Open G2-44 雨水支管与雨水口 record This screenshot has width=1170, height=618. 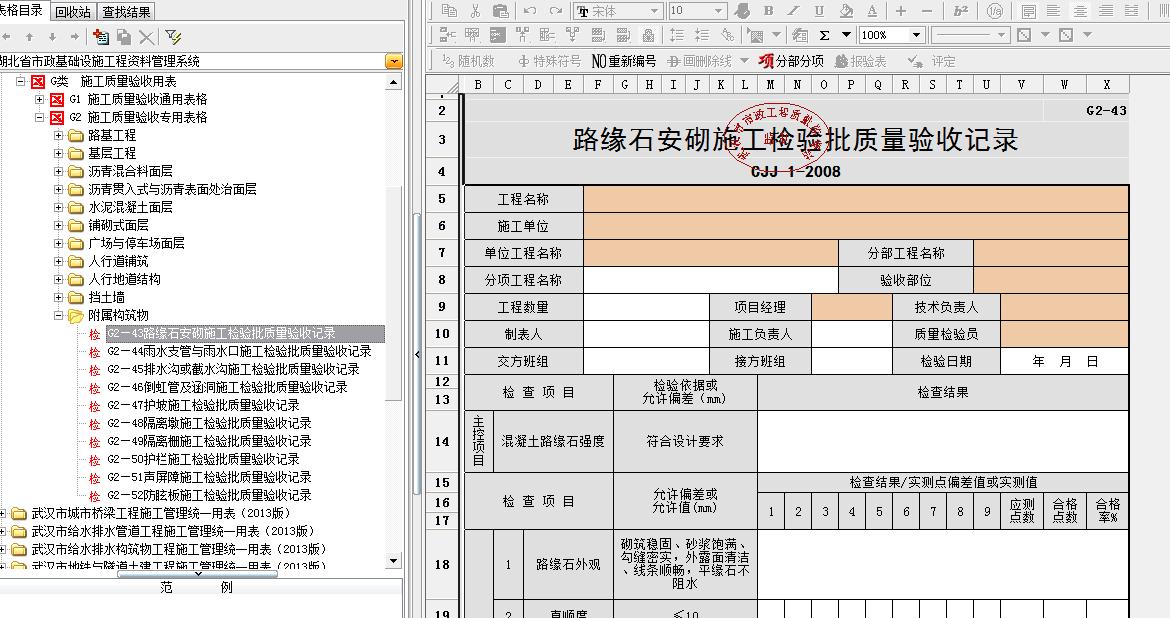239,351
